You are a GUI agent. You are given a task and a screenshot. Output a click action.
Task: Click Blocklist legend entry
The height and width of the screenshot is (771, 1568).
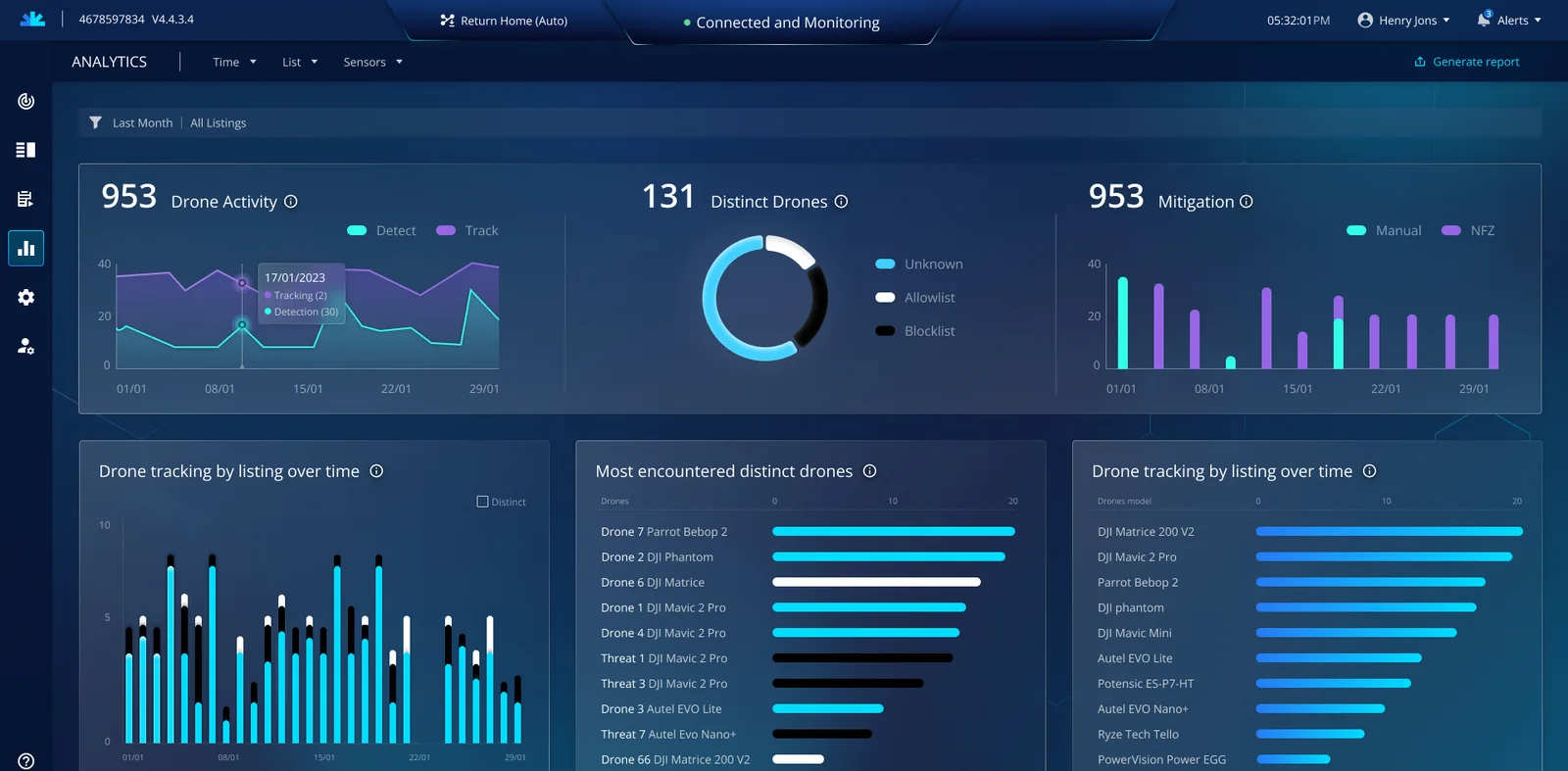pyautogui.click(x=914, y=330)
